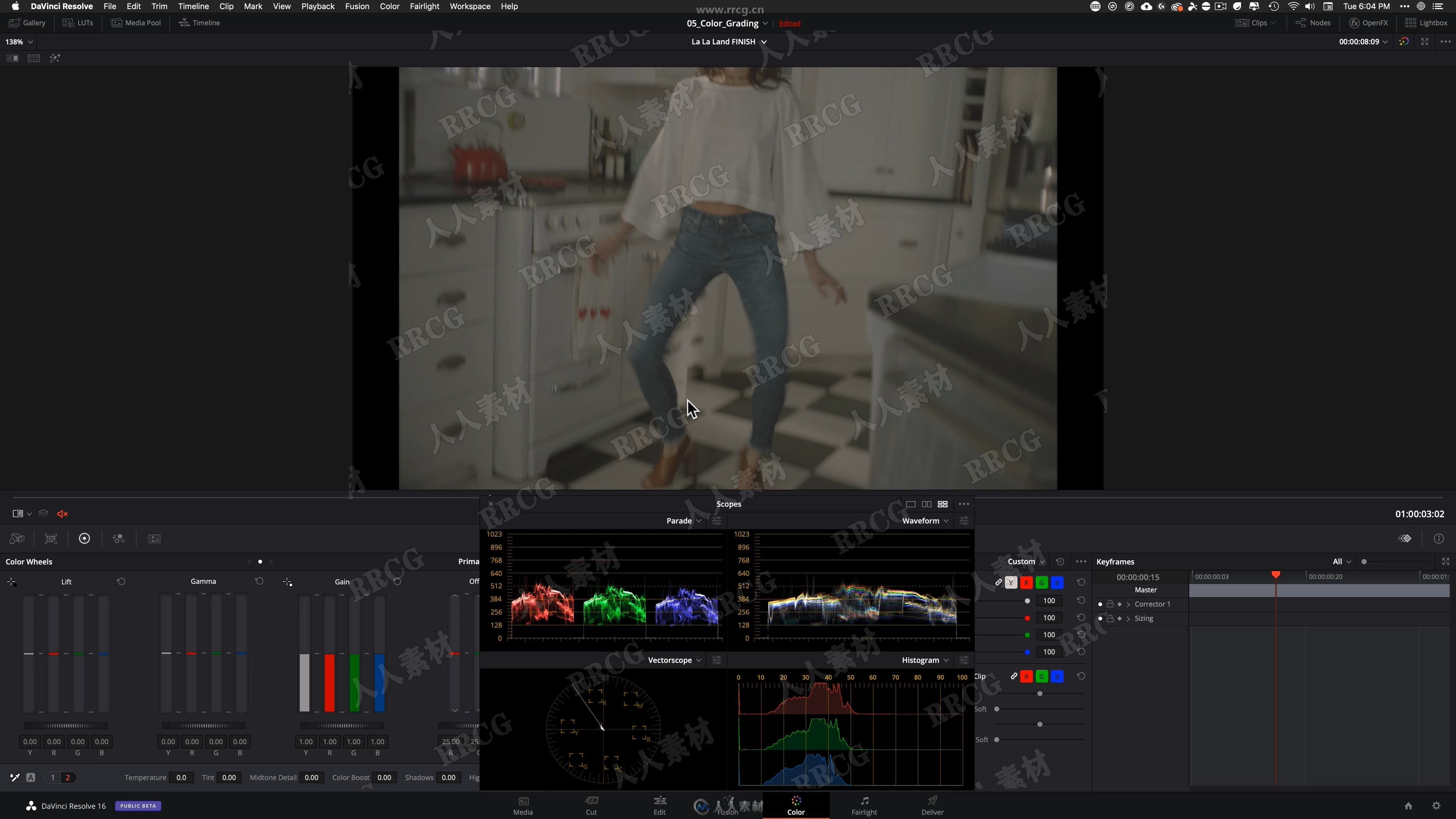
Task: Switch Scopes to single view layout
Action: tap(910, 504)
